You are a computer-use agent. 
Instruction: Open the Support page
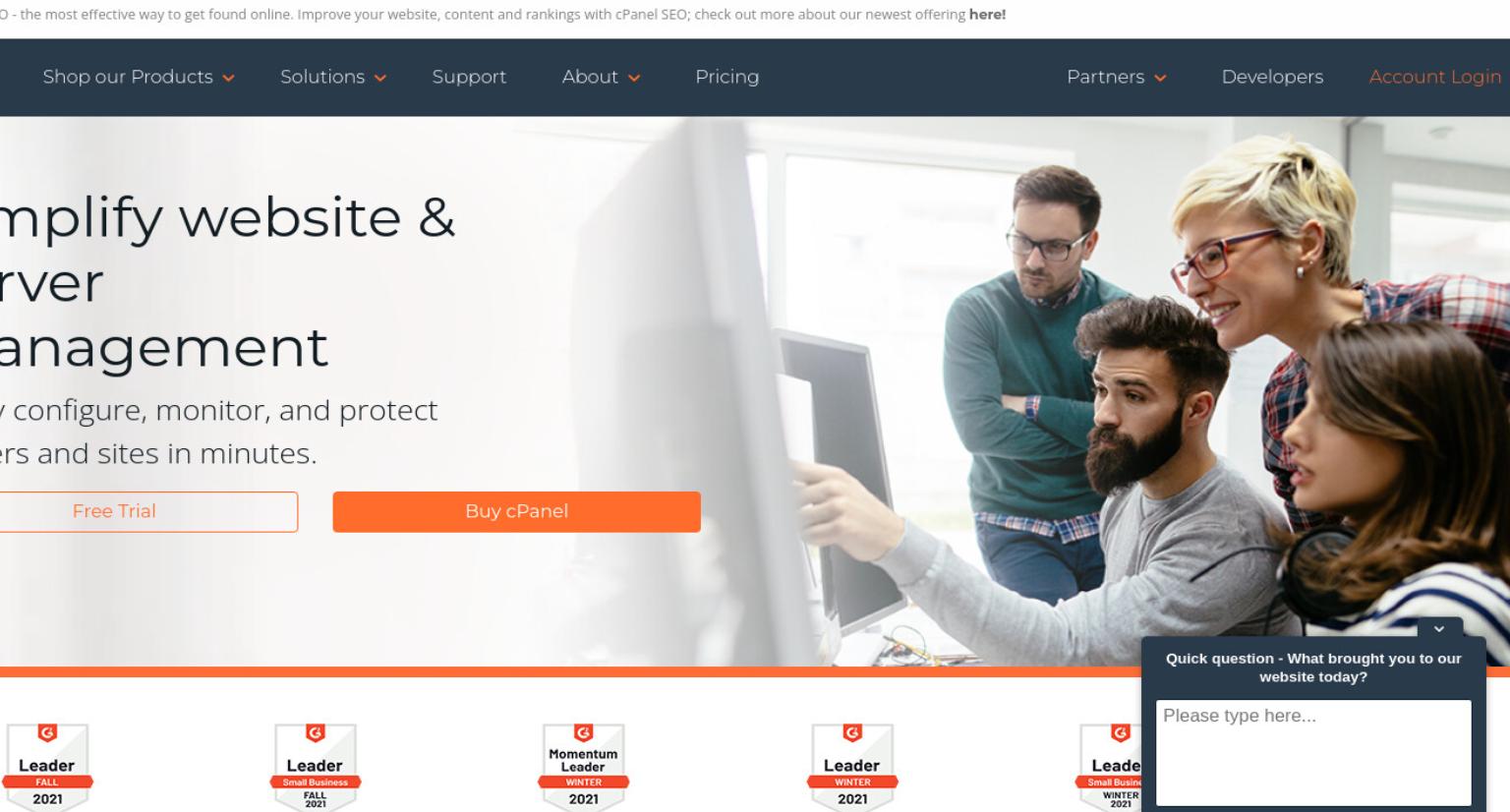pos(469,77)
